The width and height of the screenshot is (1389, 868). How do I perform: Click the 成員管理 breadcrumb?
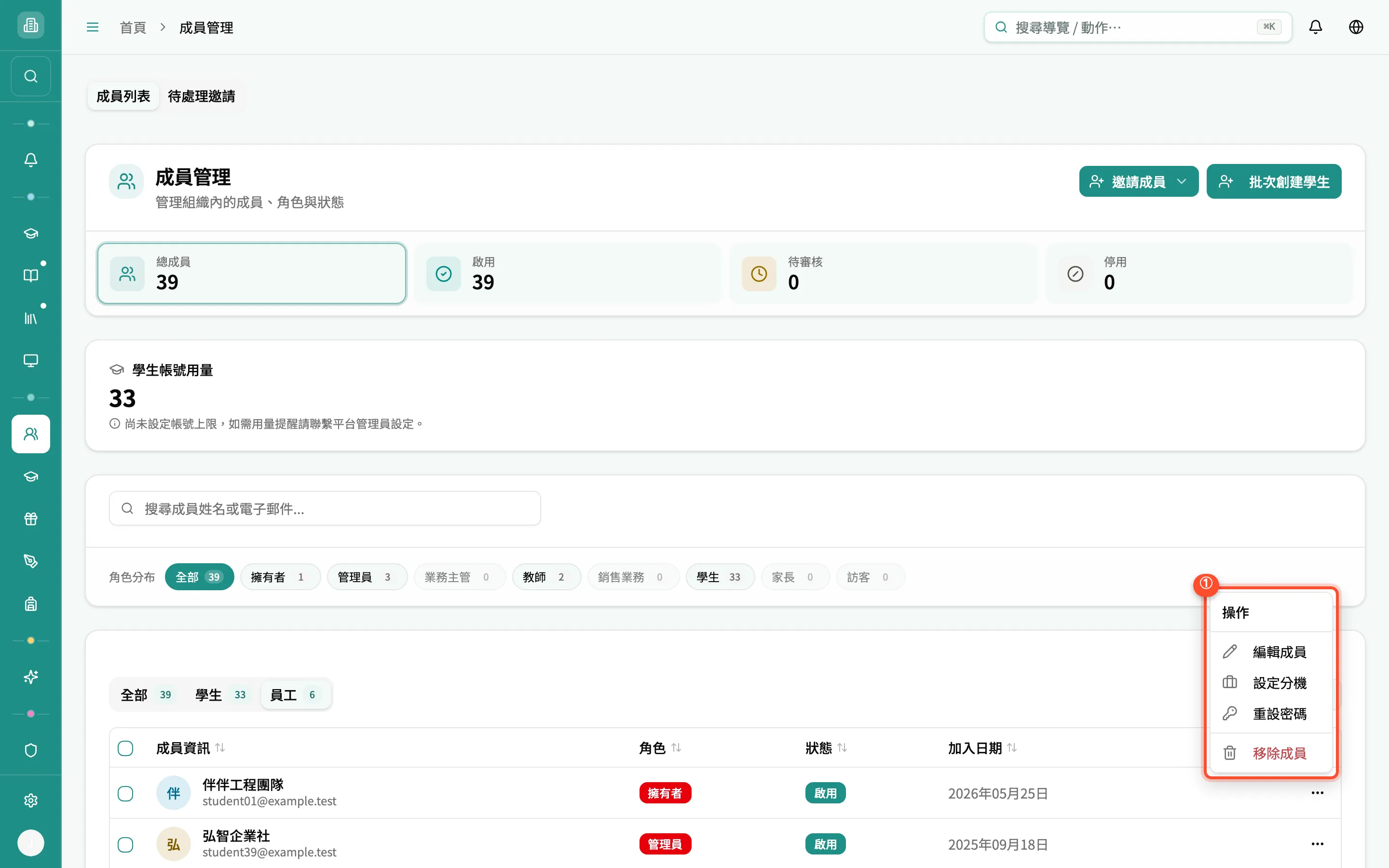(x=206, y=27)
